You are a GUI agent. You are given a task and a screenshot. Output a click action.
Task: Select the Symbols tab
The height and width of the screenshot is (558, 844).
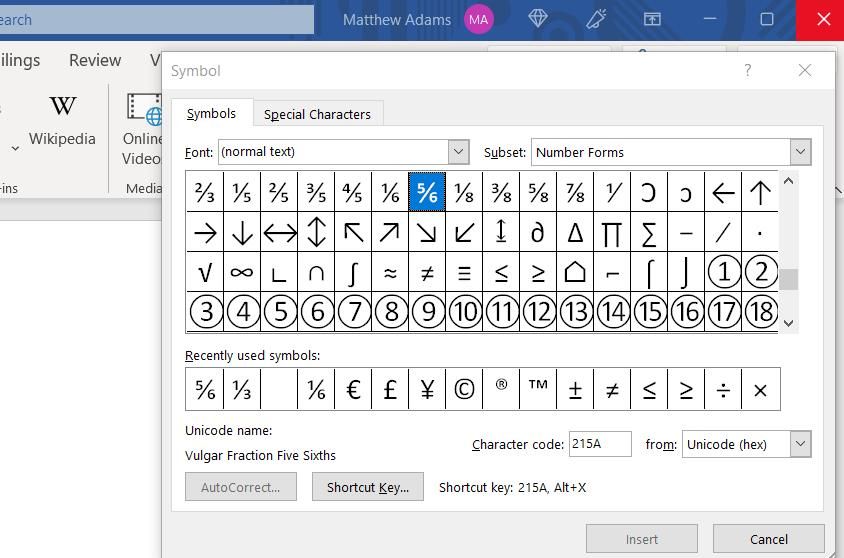[212, 114]
